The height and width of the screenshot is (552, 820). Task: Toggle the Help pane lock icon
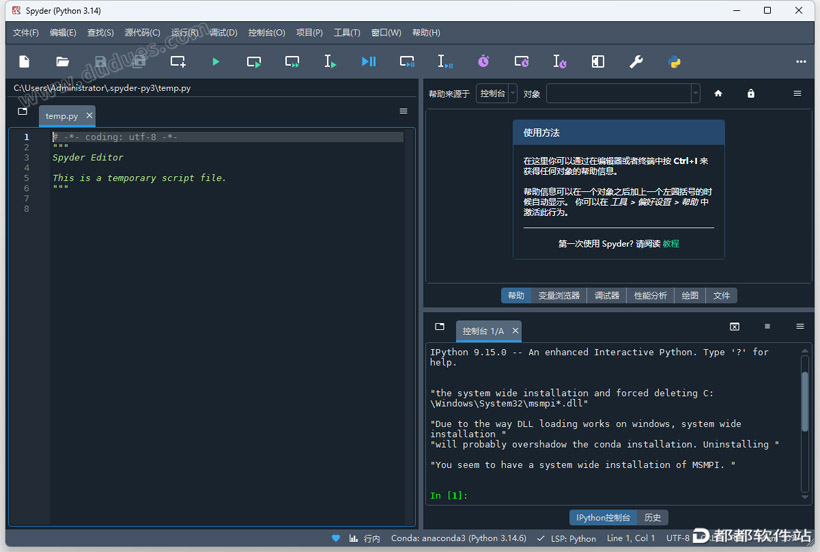[751, 94]
